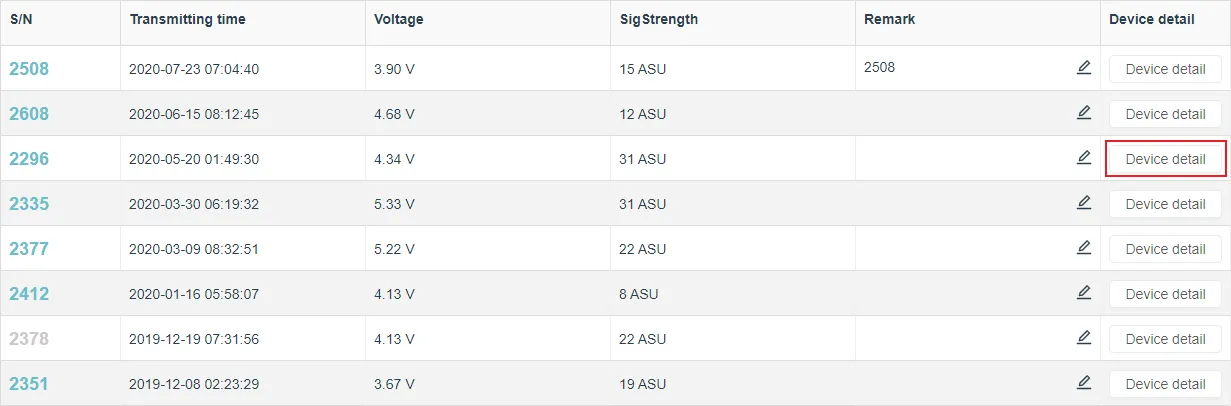This screenshot has width=1231, height=406.
Task: Open Device detail for 2508
Action: point(1165,69)
